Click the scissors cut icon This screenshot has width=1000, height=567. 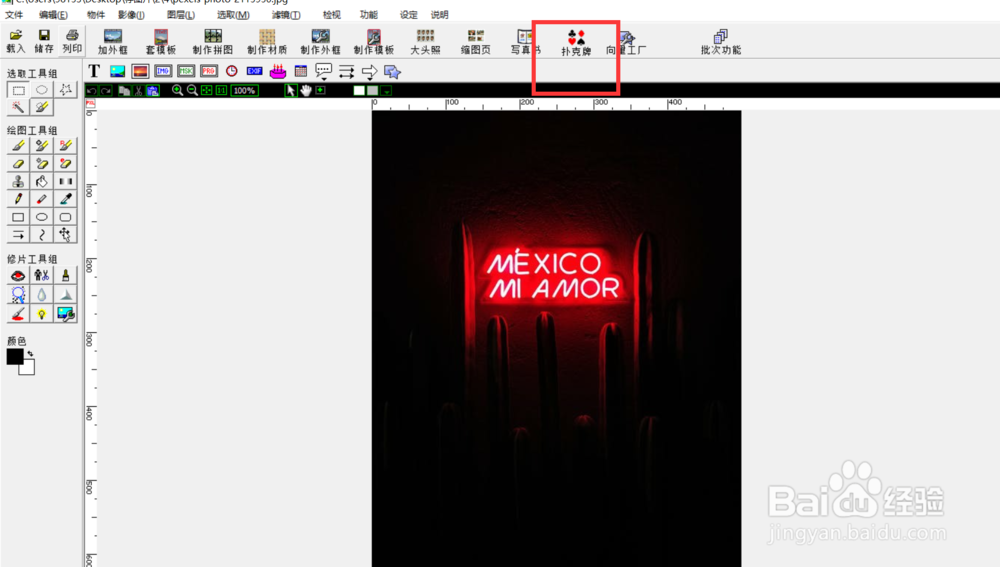138,91
